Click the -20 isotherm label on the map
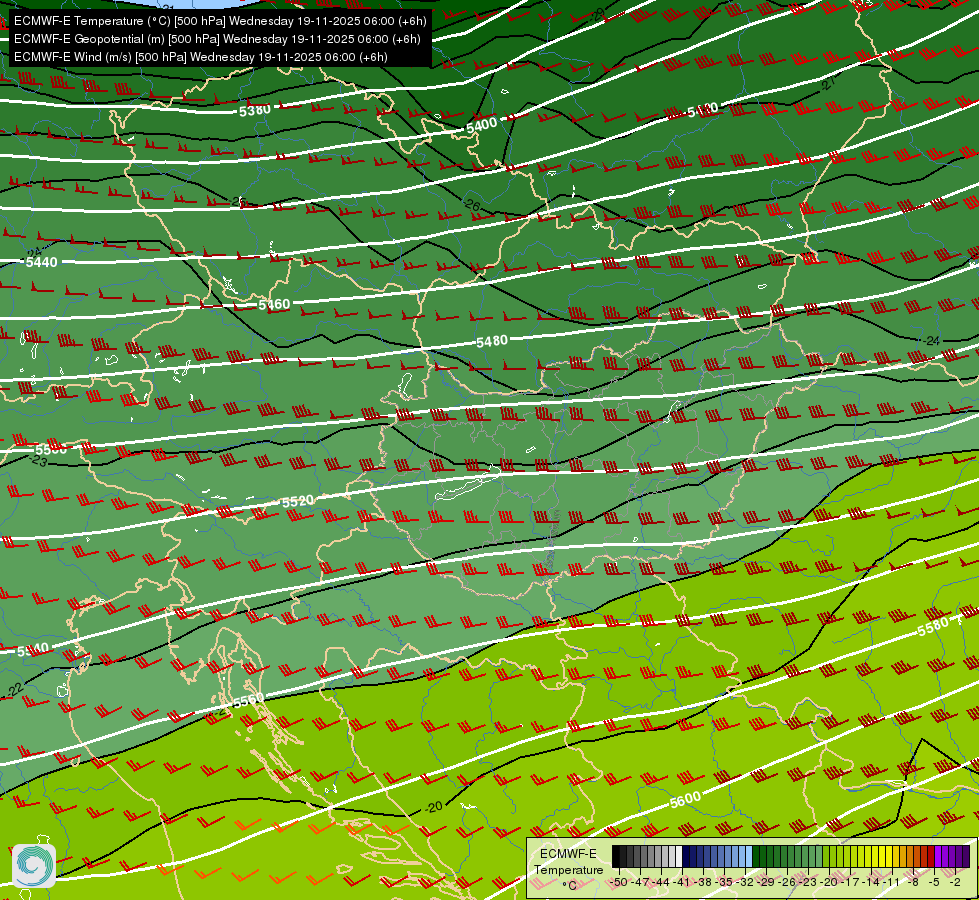 pyautogui.click(x=433, y=807)
